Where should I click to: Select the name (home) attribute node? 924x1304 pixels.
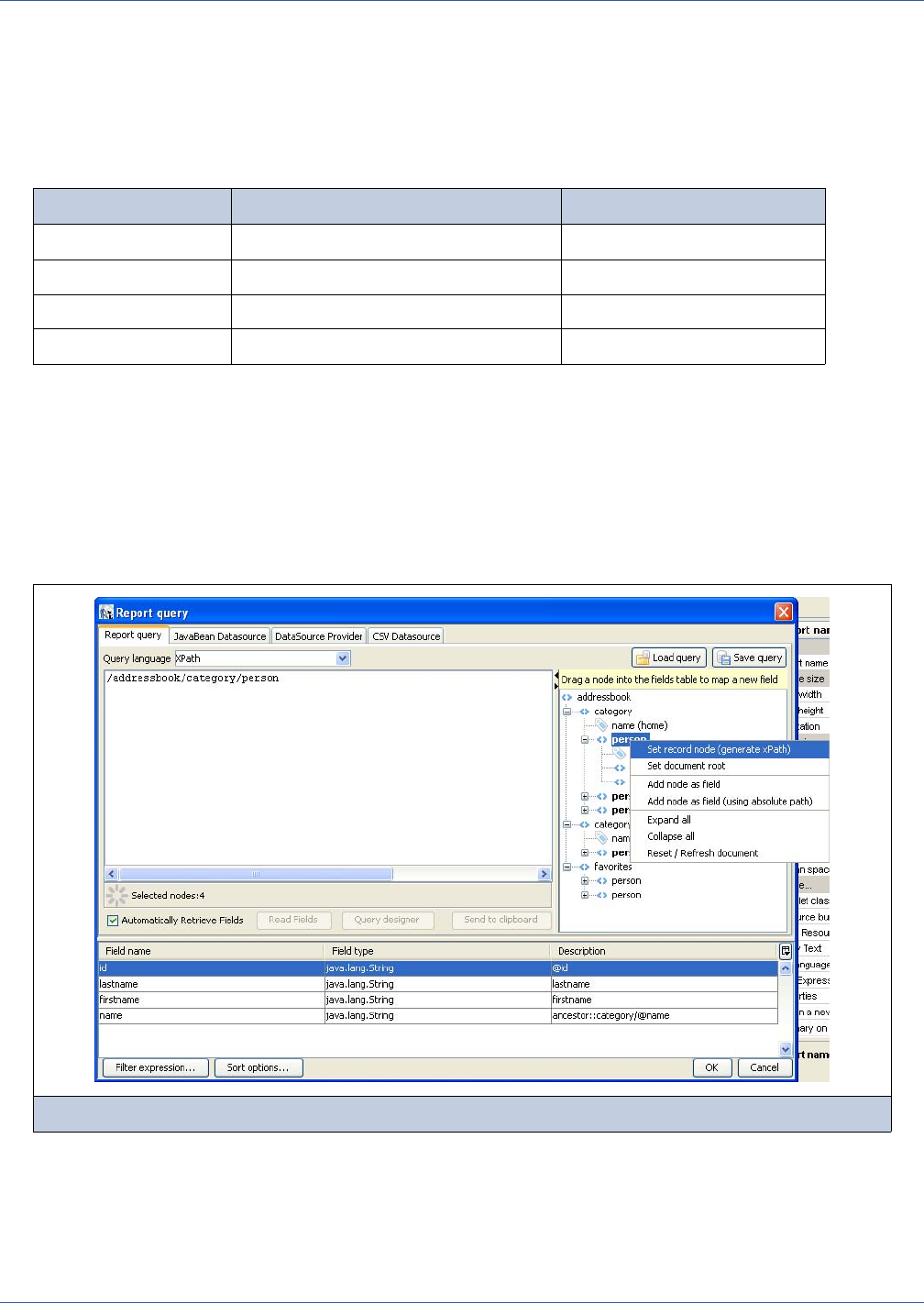point(639,725)
